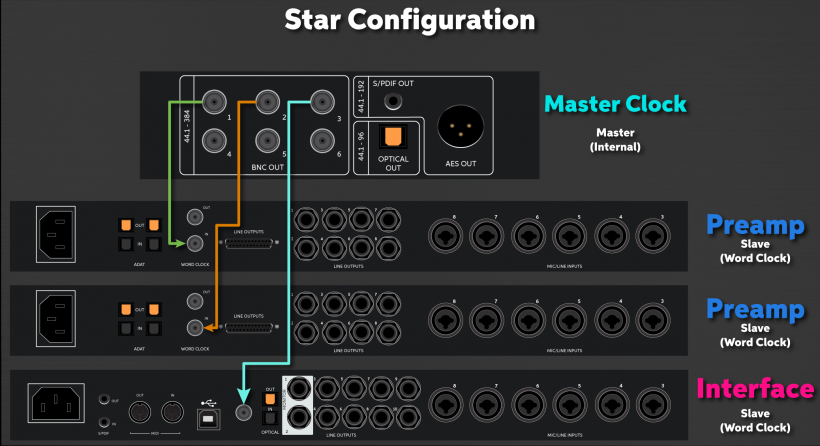The width and height of the screenshot is (820, 446).
Task: Select BNC output connector 5
Action: coord(268,141)
